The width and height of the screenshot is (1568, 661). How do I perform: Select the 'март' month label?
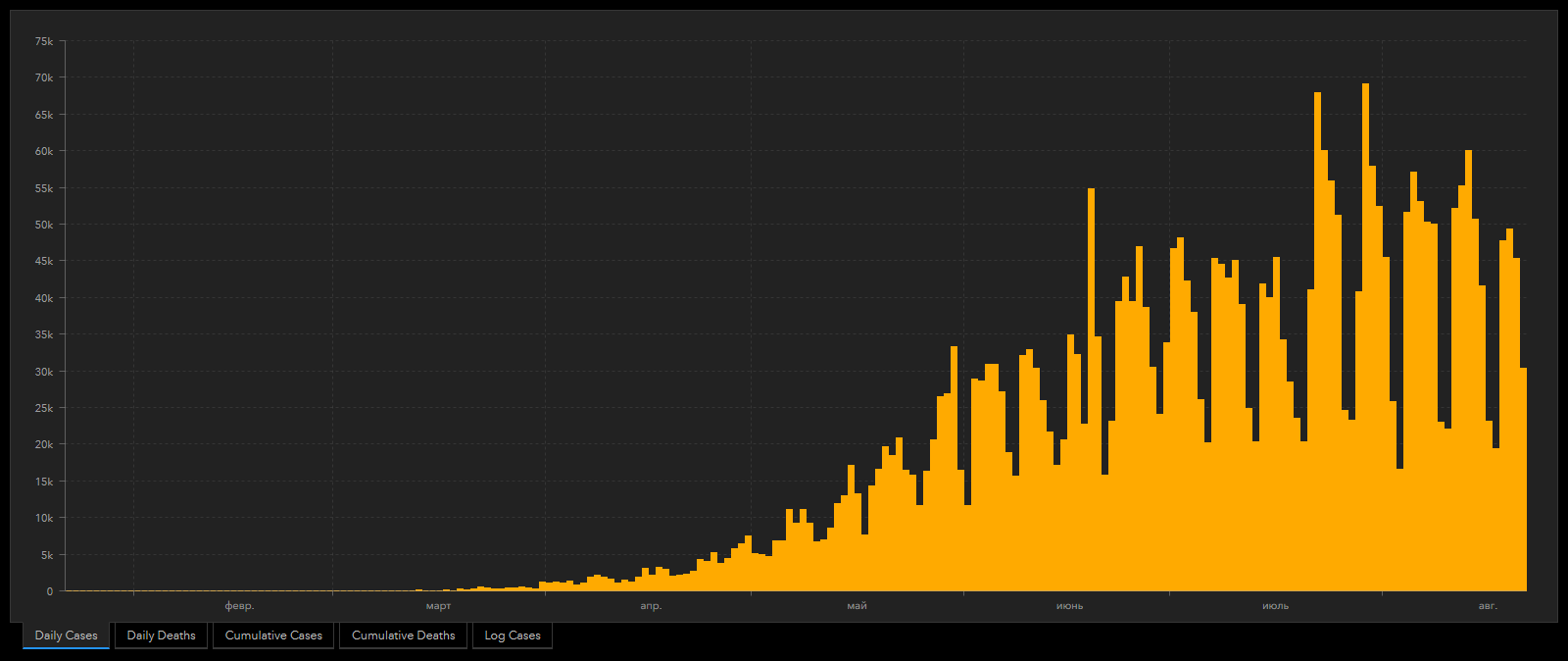(438, 606)
